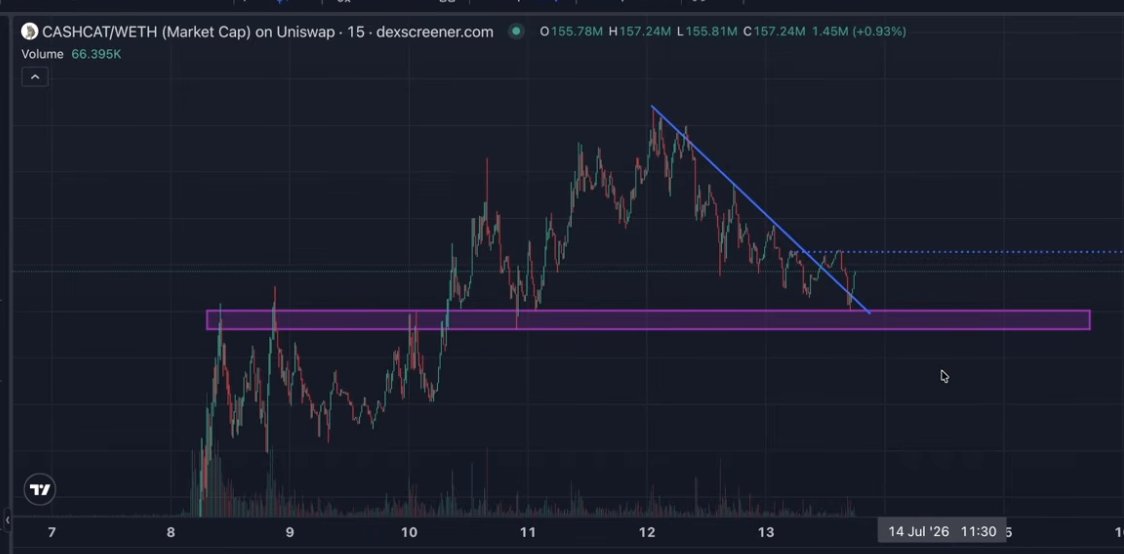Click the 14 Jul '26 11:30 date label
The image size is (1124, 554).
tap(942, 531)
